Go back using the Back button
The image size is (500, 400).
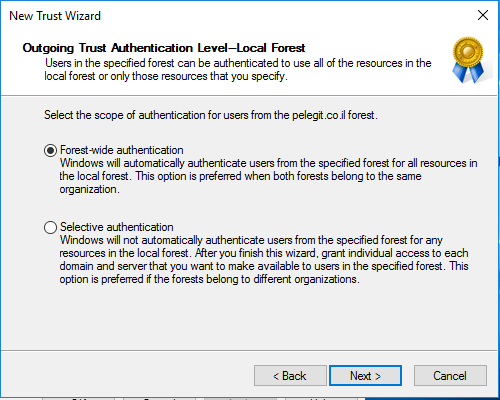pyautogui.click(x=290, y=376)
